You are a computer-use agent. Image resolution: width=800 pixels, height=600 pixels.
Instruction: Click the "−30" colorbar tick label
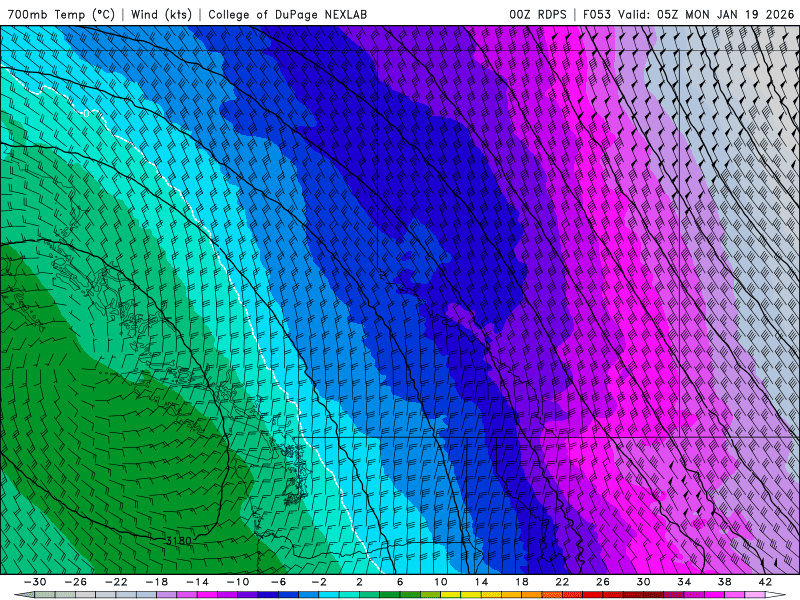[35, 582]
